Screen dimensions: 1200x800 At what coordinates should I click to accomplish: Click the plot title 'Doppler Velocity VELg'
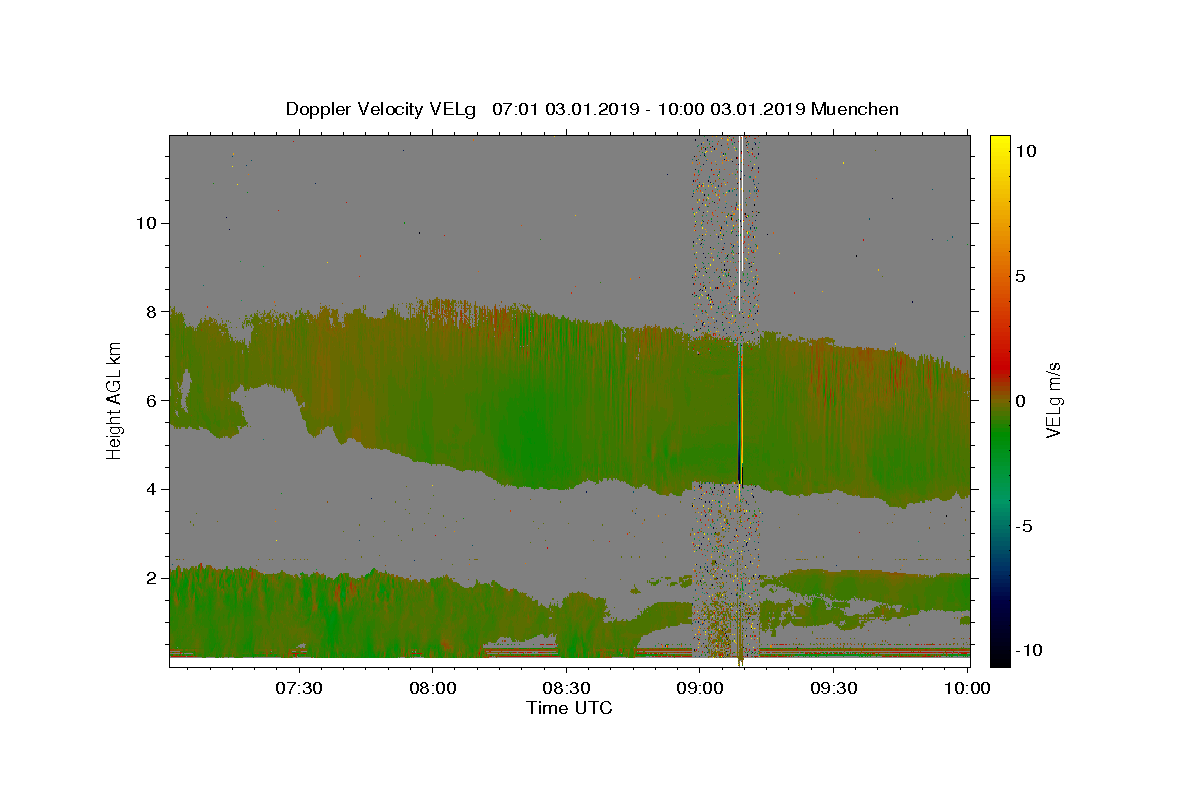coord(381,109)
